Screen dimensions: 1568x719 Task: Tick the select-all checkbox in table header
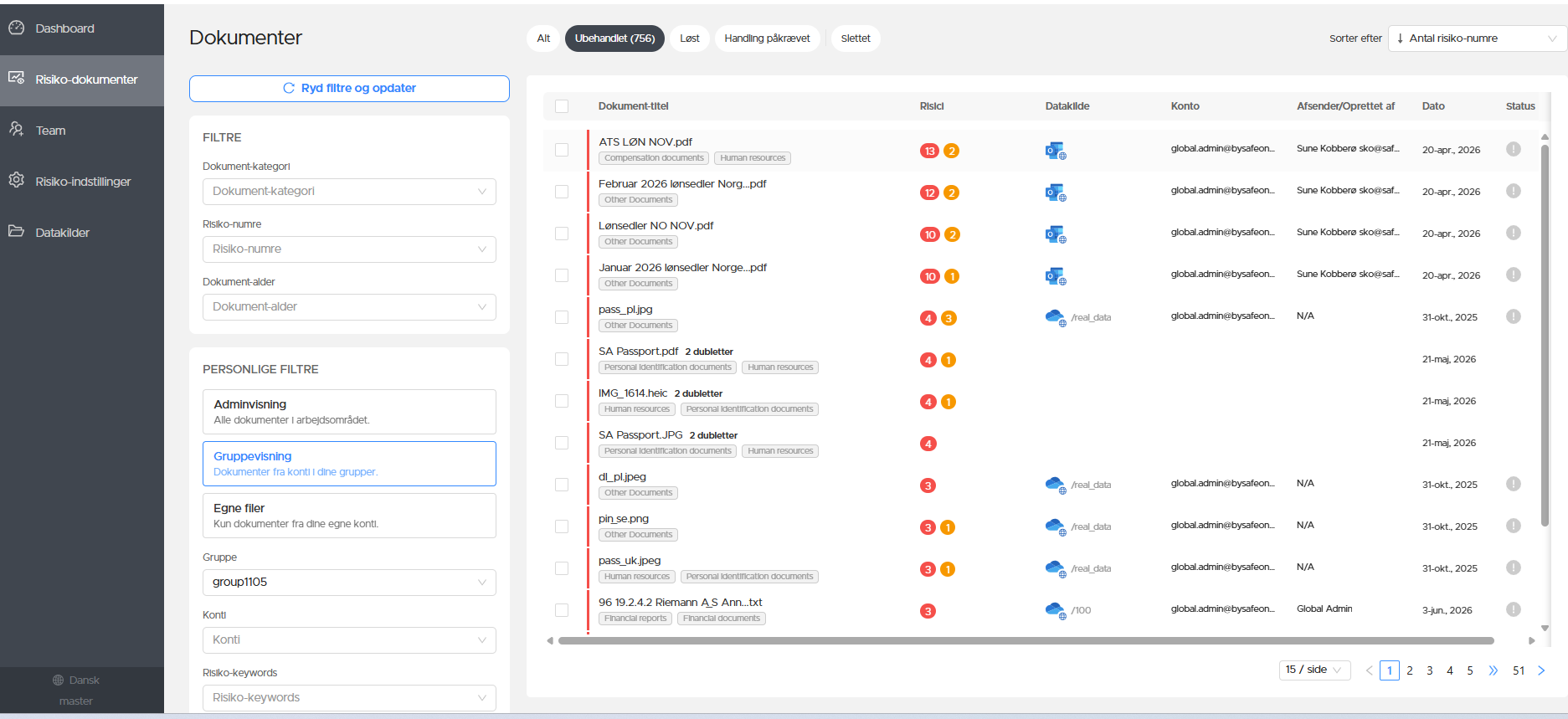click(562, 106)
